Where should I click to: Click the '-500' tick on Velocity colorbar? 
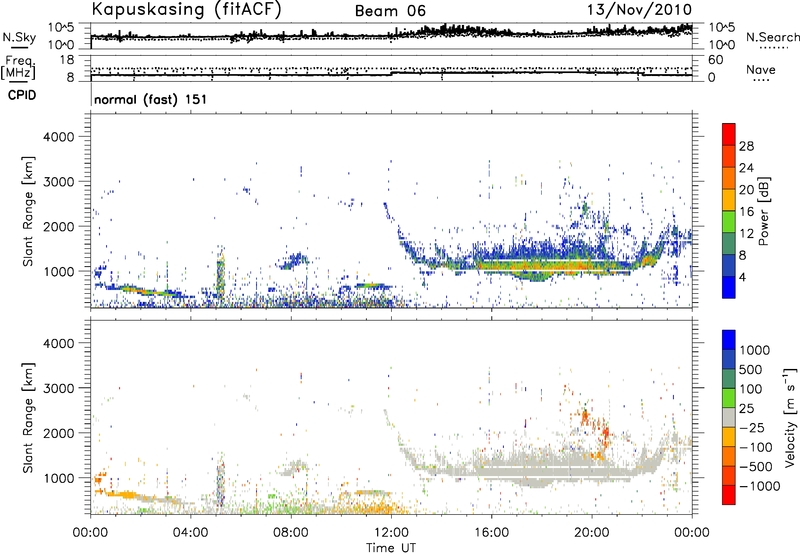click(x=756, y=467)
